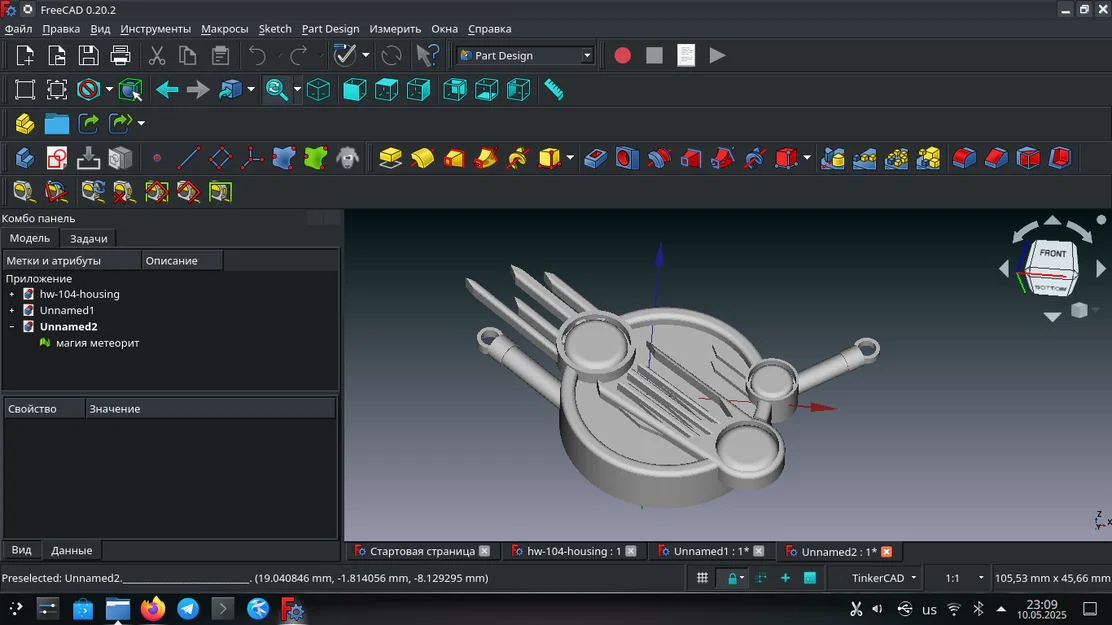Start macro recording with red button
The image size is (1112, 625).
pyautogui.click(x=622, y=55)
